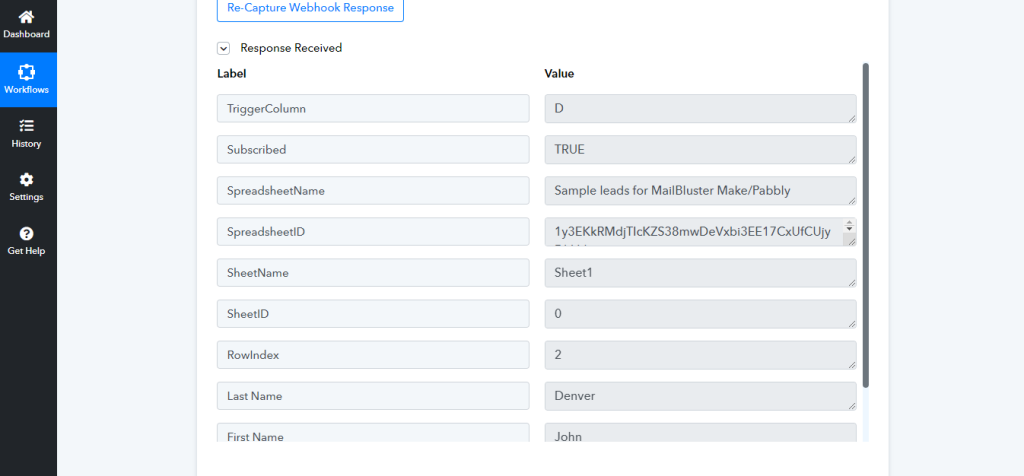Collapse the Response Received section

(223, 48)
